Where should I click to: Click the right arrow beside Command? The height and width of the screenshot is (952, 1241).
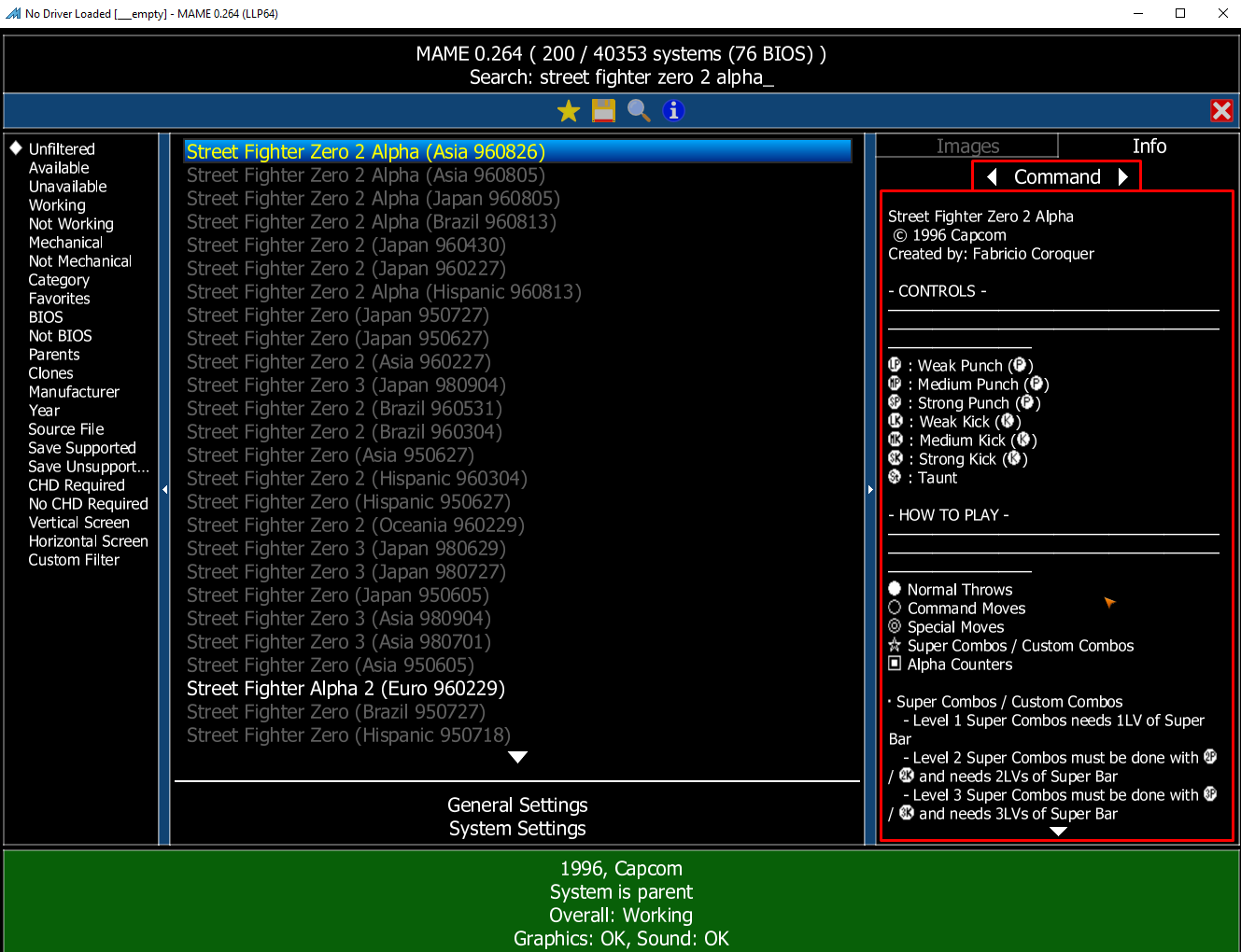point(1123,176)
